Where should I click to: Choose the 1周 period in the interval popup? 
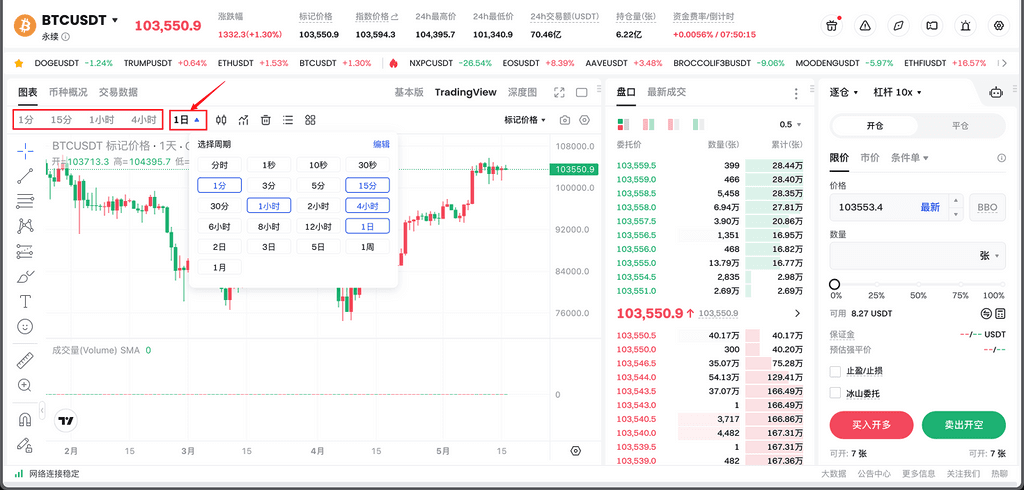[368, 246]
